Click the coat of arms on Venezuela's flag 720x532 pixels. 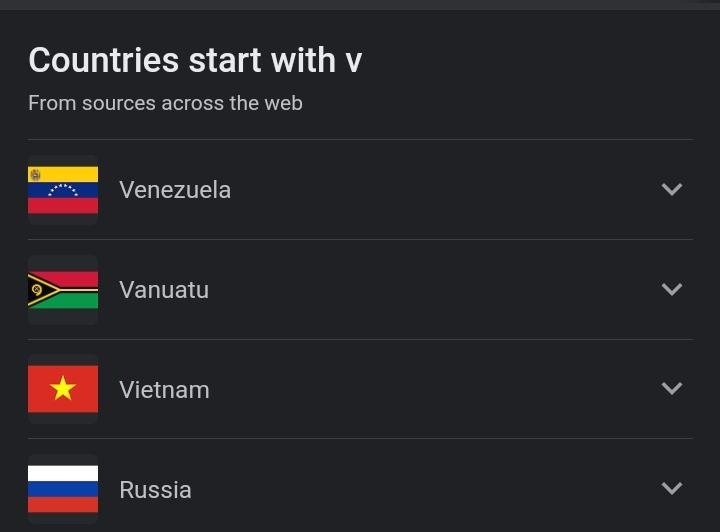pos(35,174)
